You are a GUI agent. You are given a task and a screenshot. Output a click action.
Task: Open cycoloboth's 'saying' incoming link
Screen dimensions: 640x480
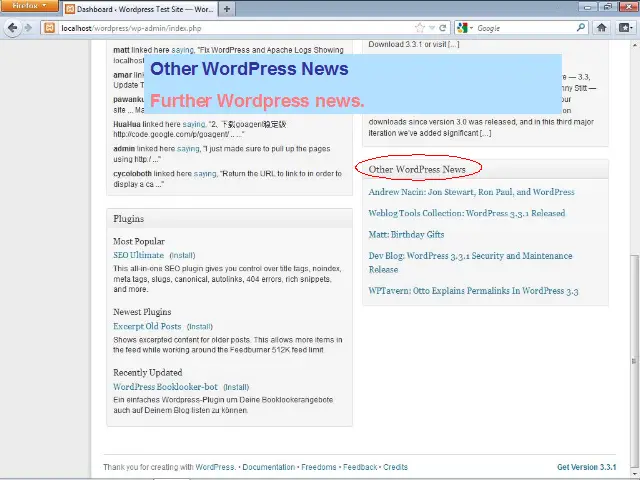pyautogui.click(x=205, y=174)
